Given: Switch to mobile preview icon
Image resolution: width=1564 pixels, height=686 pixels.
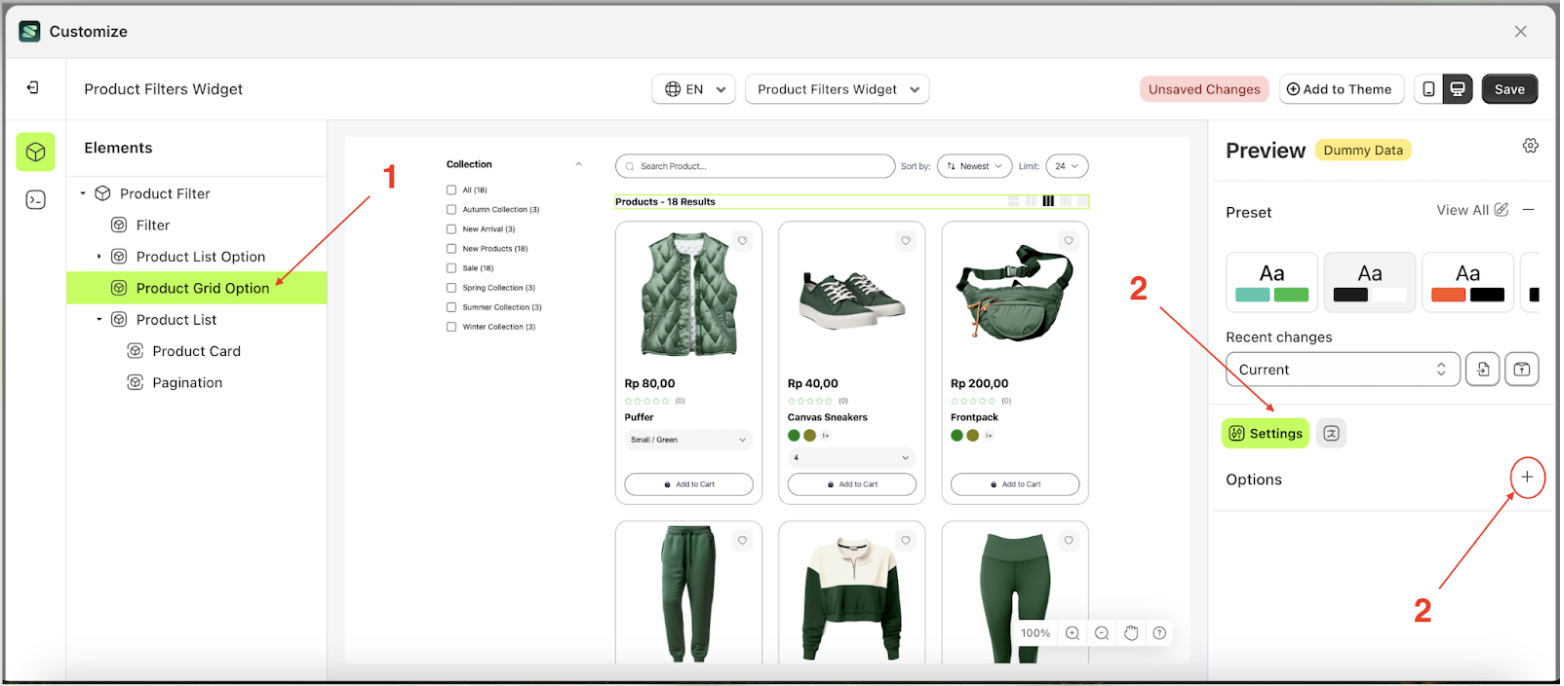Looking at the screenshot, I should tap(1428, 89).
